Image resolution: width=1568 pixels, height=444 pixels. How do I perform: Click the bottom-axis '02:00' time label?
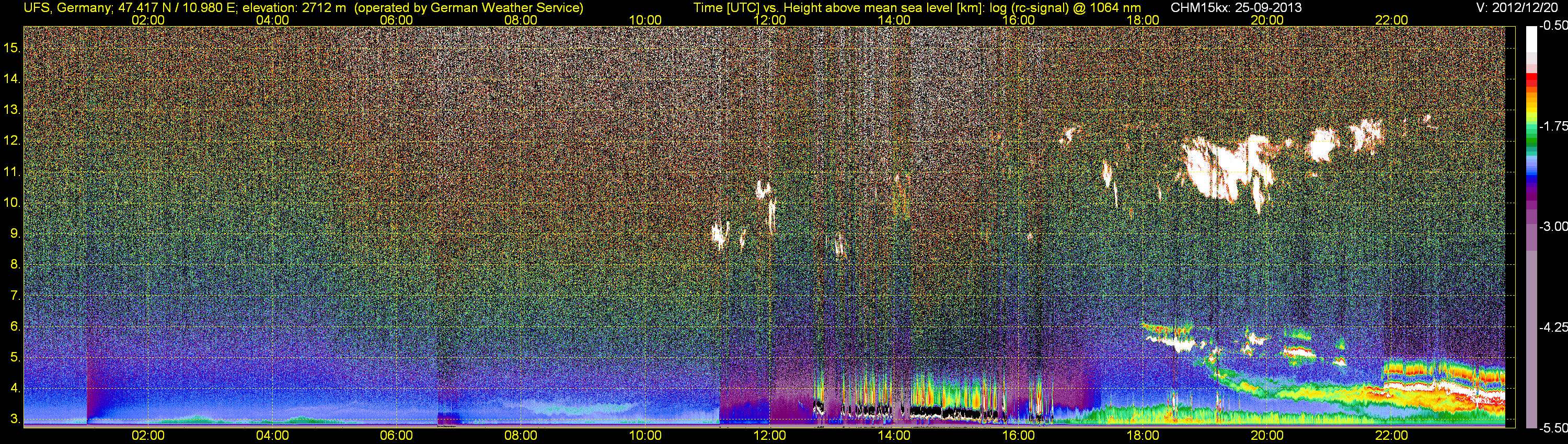click(x=148, y=436)
